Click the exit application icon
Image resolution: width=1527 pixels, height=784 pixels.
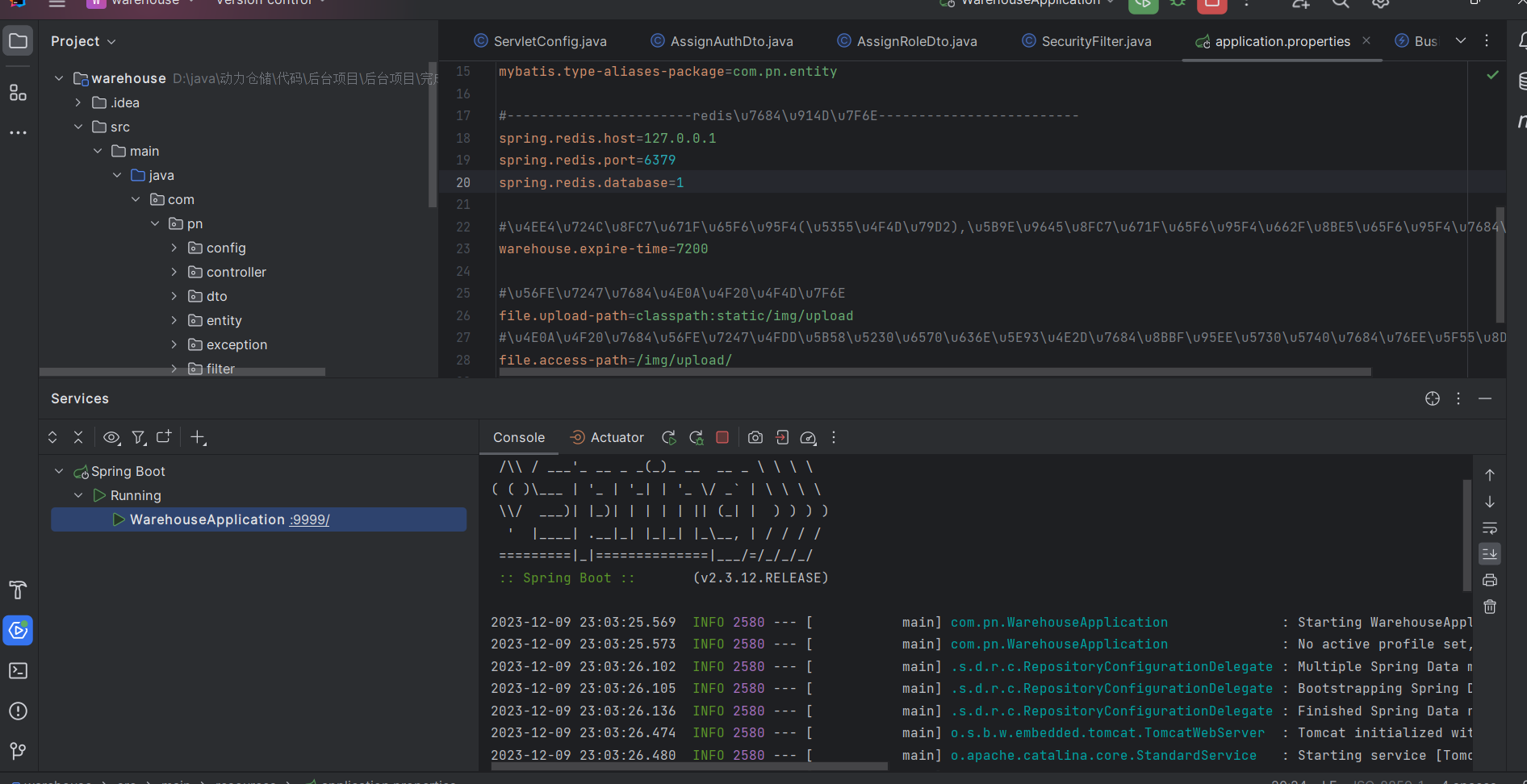pyautogui.click(x=782, y=437)
